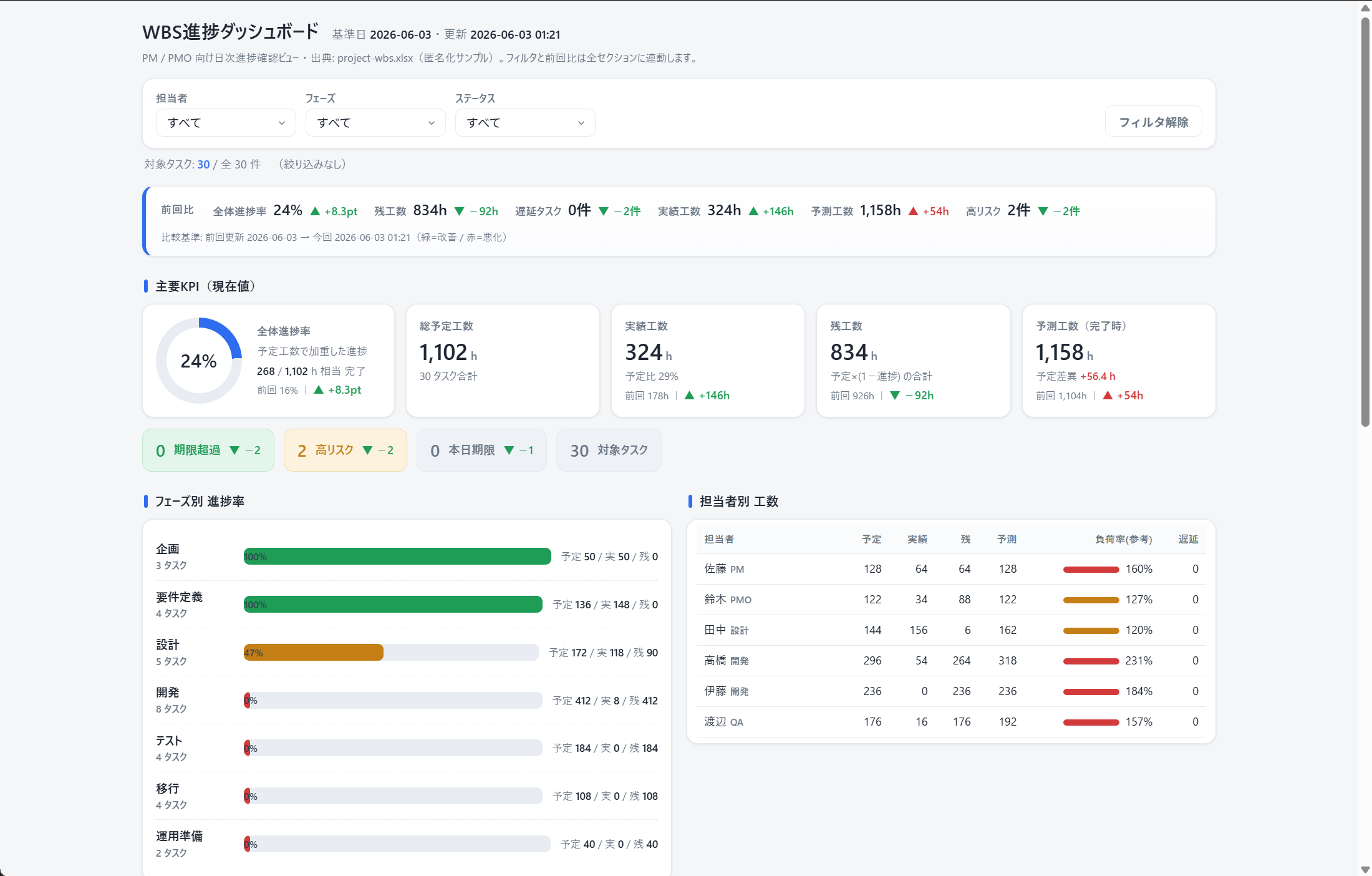The width and height of the screenshot is (1372, 876).
Task: Click the 本日期限 summary chip
Action: click(481, 450)
